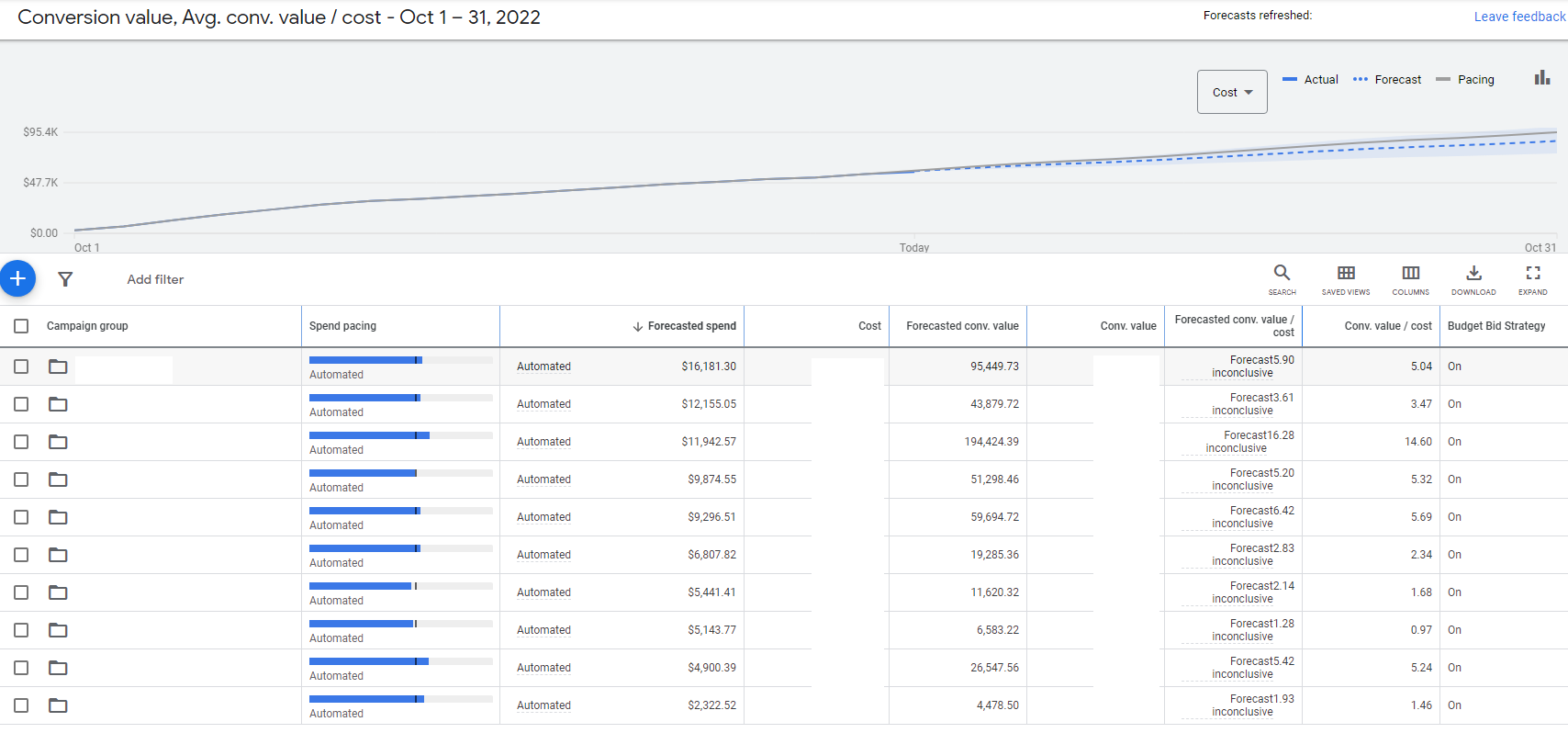Image resolution: width=1568 pixels, height=733 pixels.
Task: Click the blue plus add button
Action: pyautogui.click(x=17, y=278)
